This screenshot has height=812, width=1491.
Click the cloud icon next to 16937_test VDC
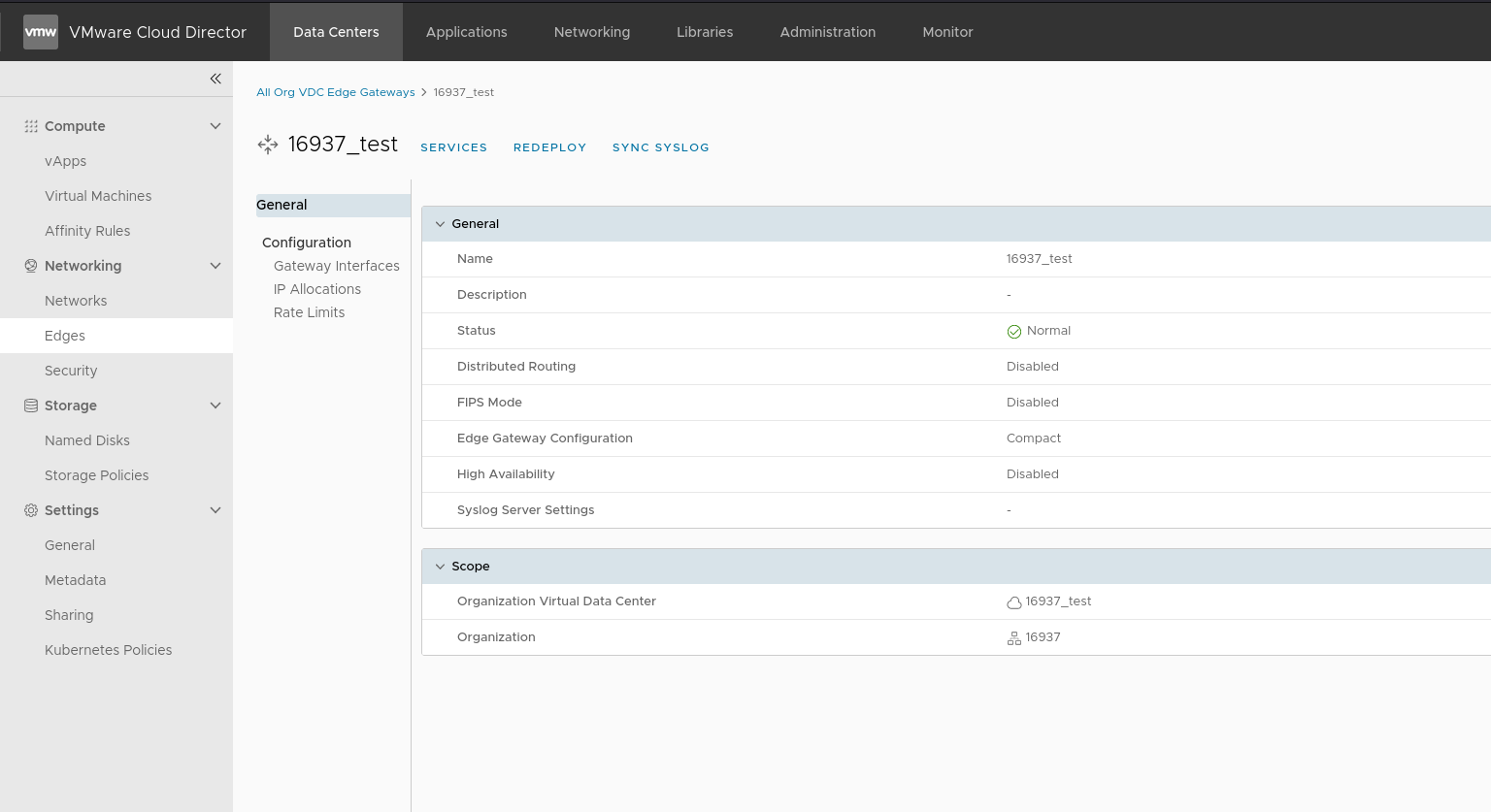coord(1014,602)
